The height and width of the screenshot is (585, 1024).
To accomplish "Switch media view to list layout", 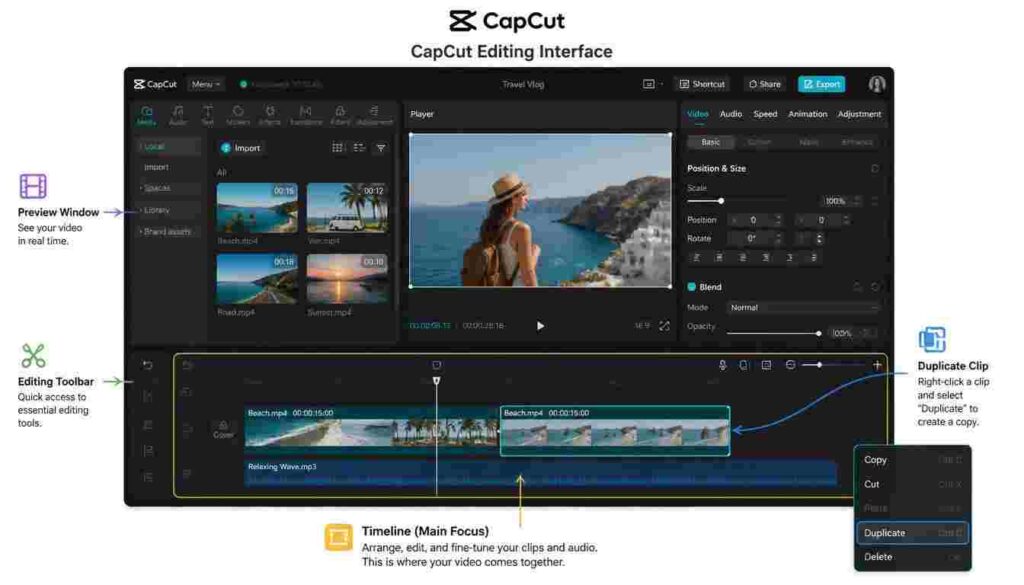I will [x=359, y=148].
